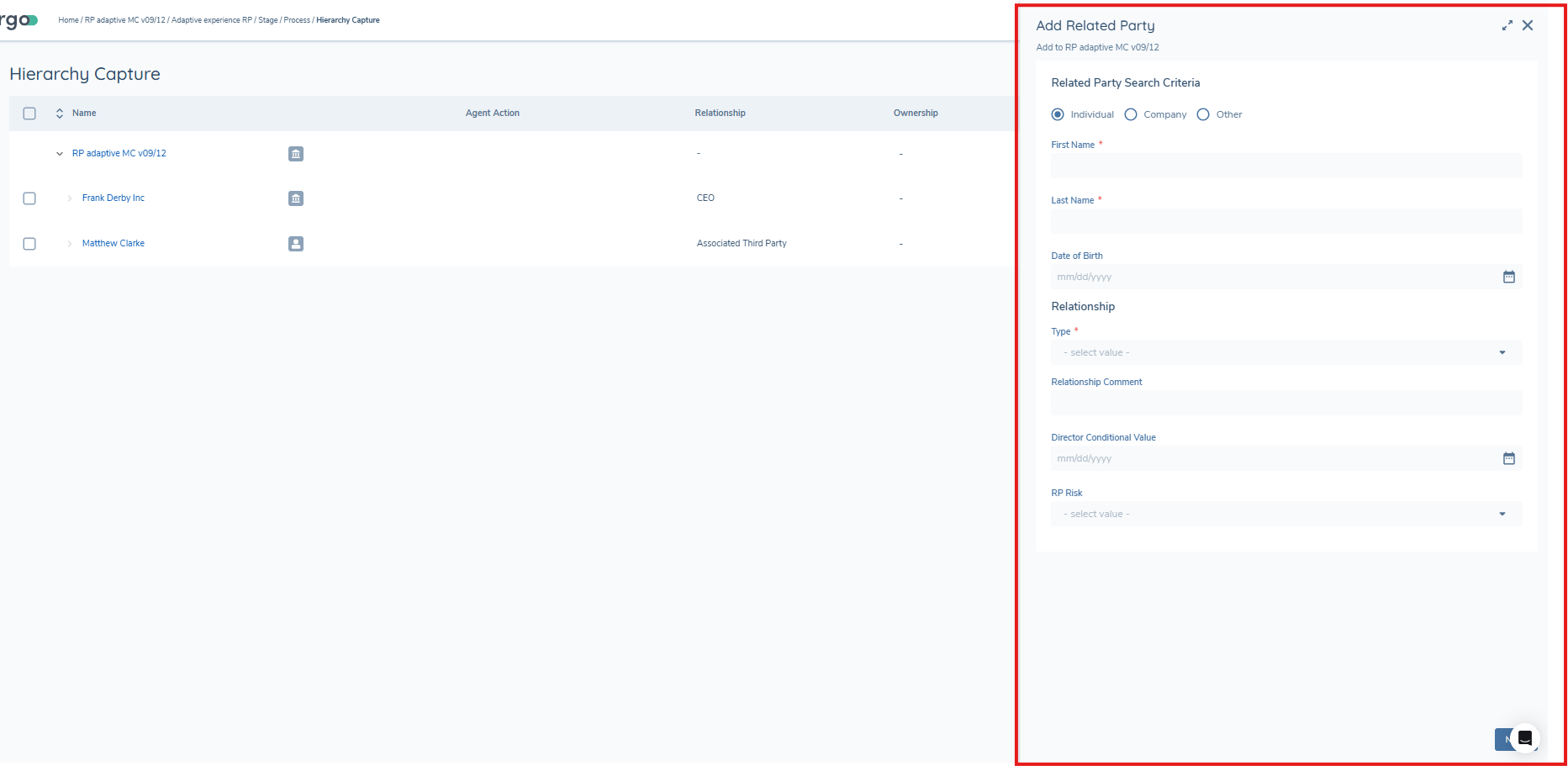Sort the hierarchy by Name column arrows
Image resolution: width=1568 pixels, height=766 pixels.
(x=60, y=114)
